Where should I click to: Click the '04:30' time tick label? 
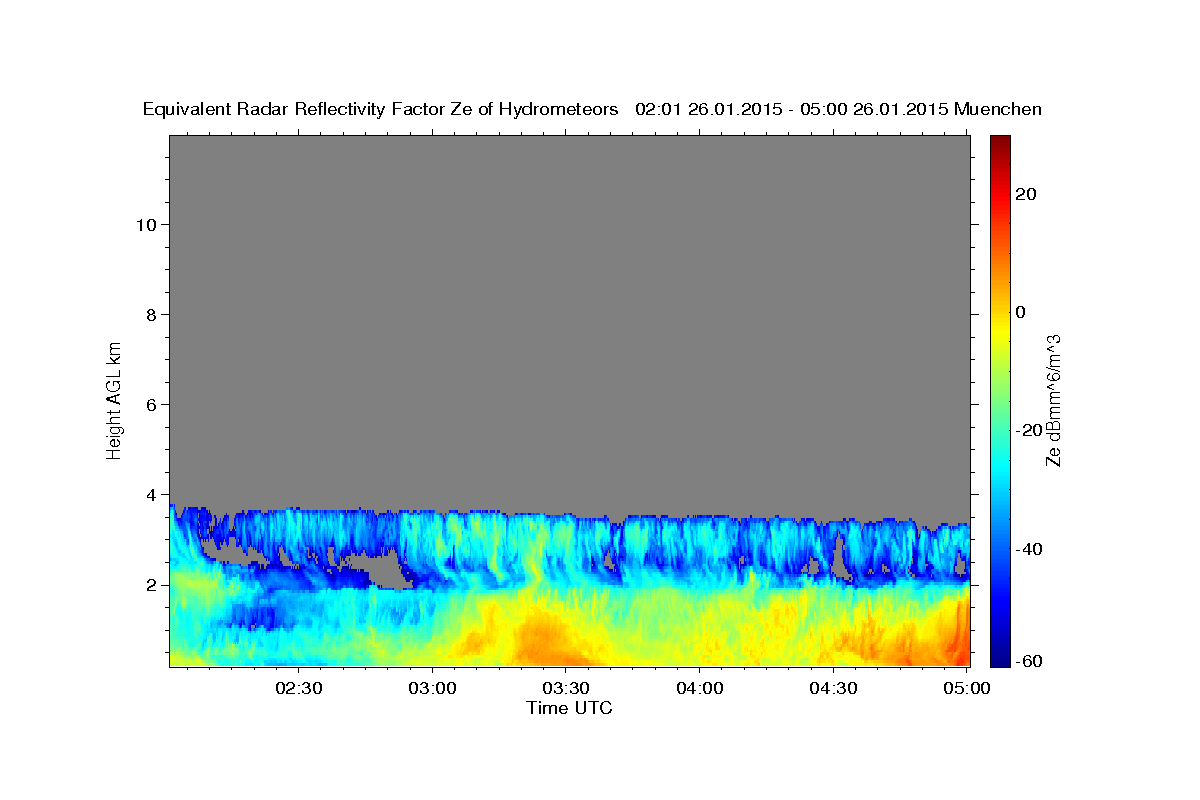click(833, 688)
